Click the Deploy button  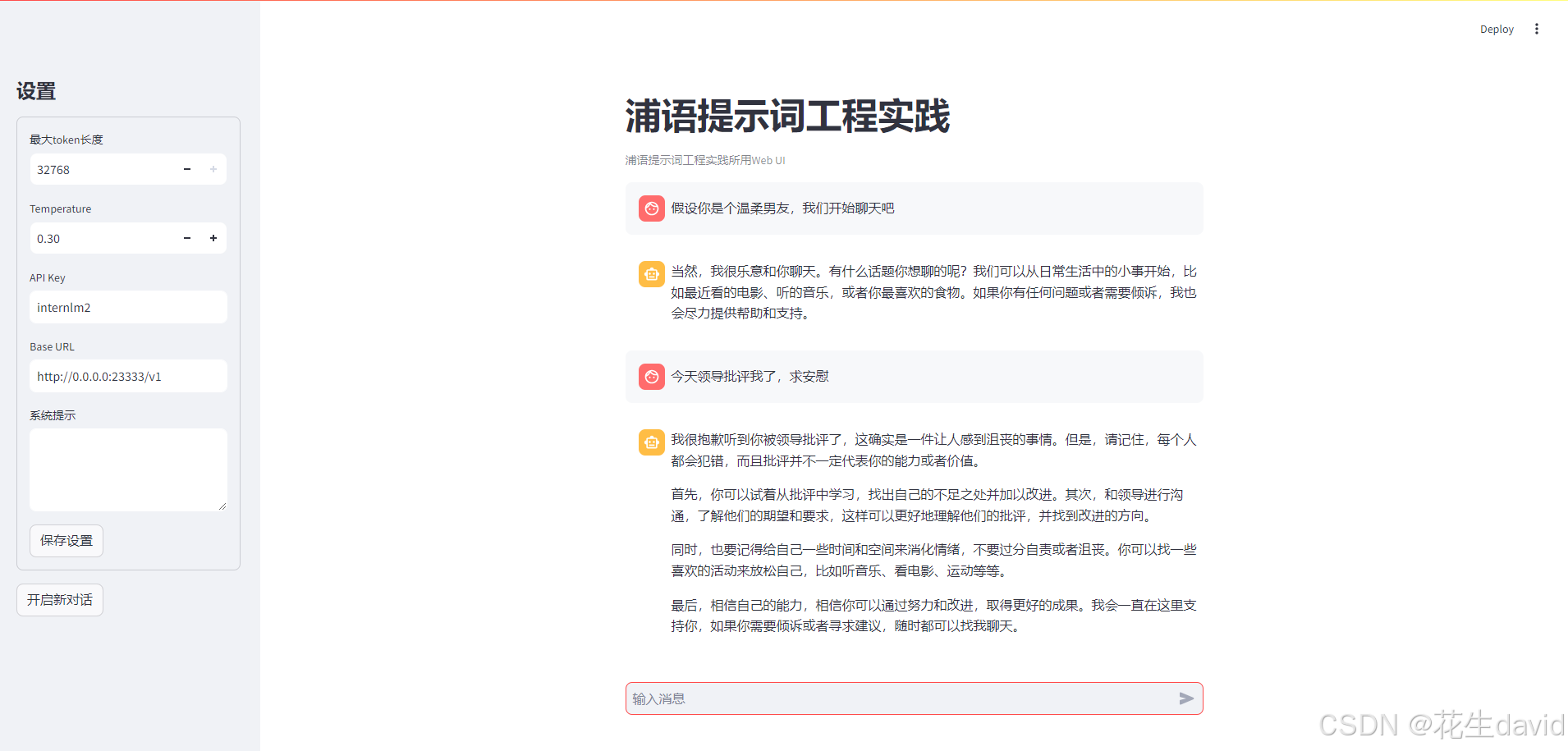pyautogui.click(x=1497, y=29)
